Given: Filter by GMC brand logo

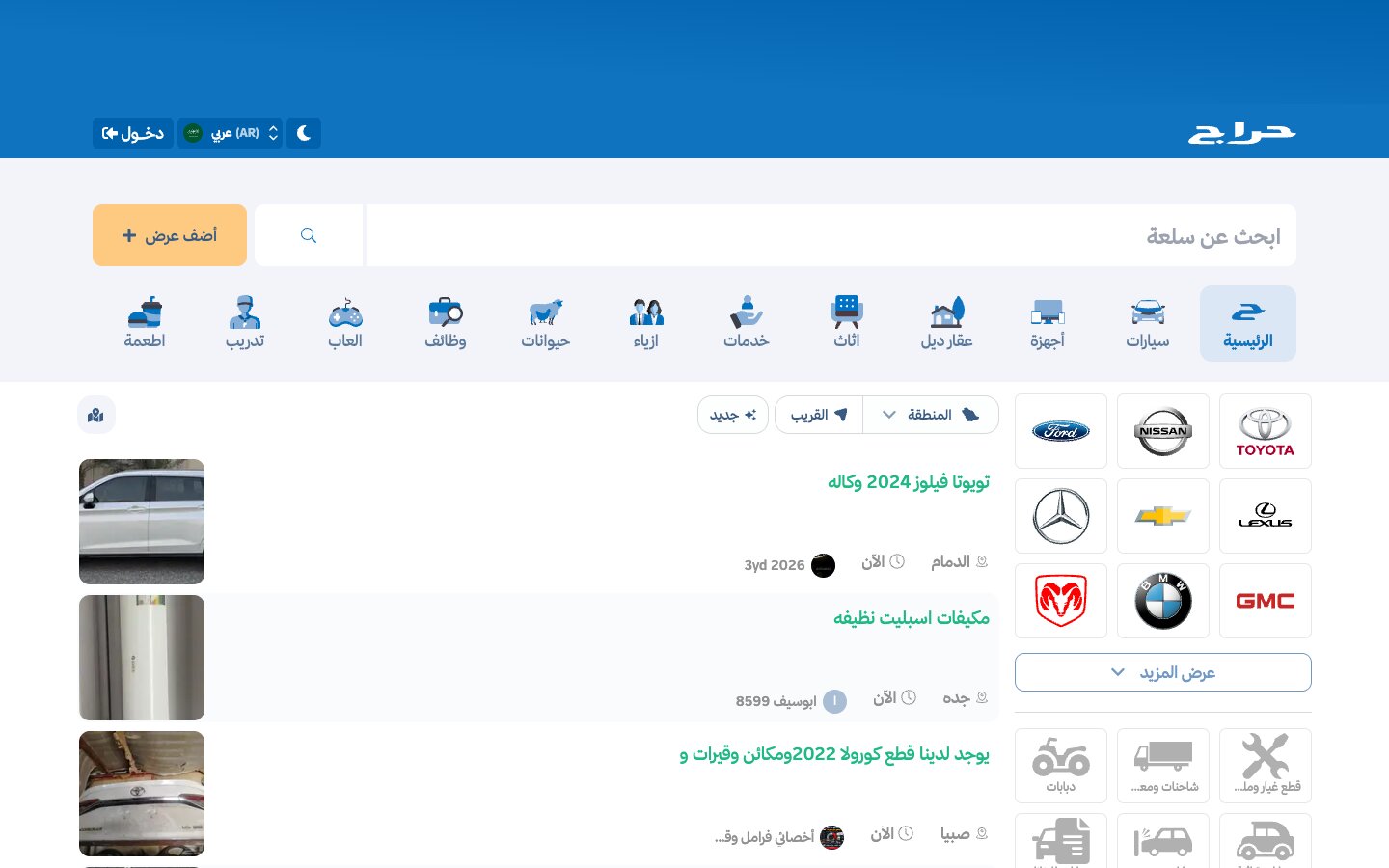Looking at the screenshot, I should click(1266, 601).
